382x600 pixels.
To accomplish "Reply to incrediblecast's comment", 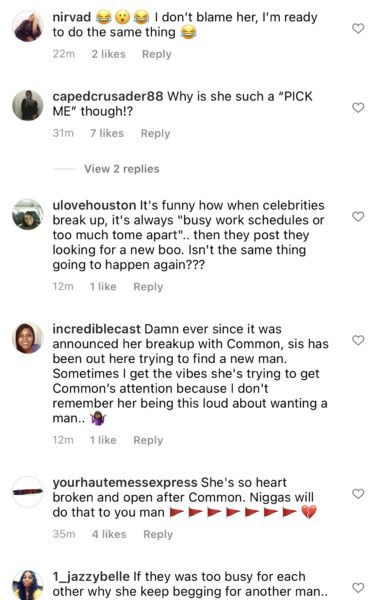I will pos(148,440).
